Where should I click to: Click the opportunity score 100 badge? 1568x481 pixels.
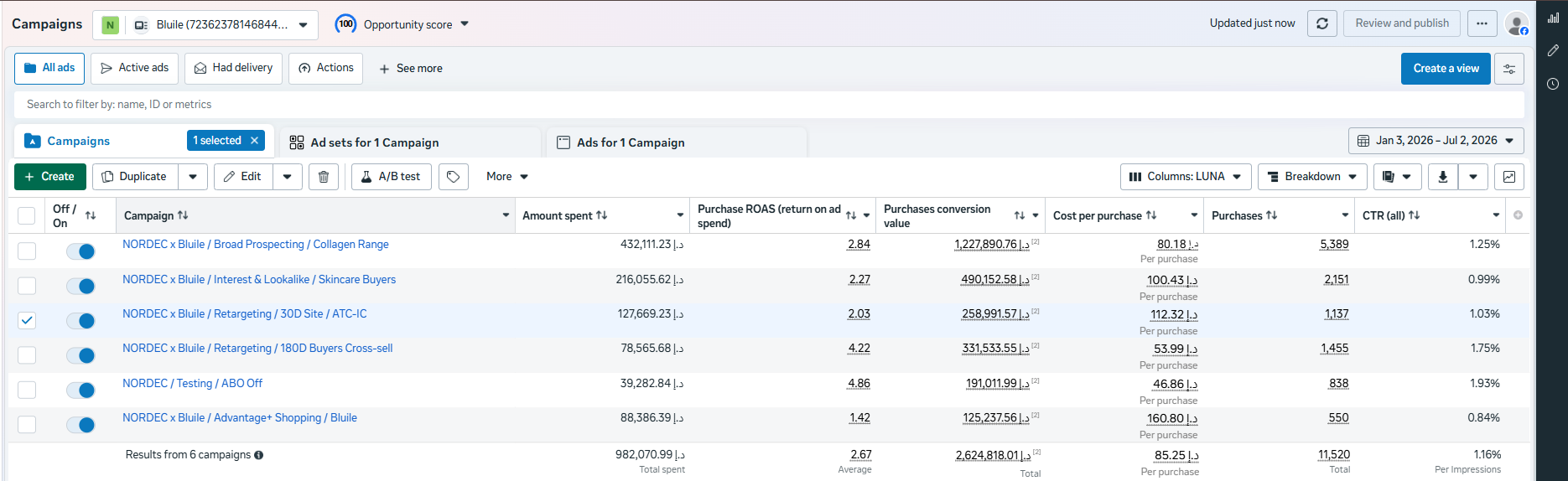345,24
